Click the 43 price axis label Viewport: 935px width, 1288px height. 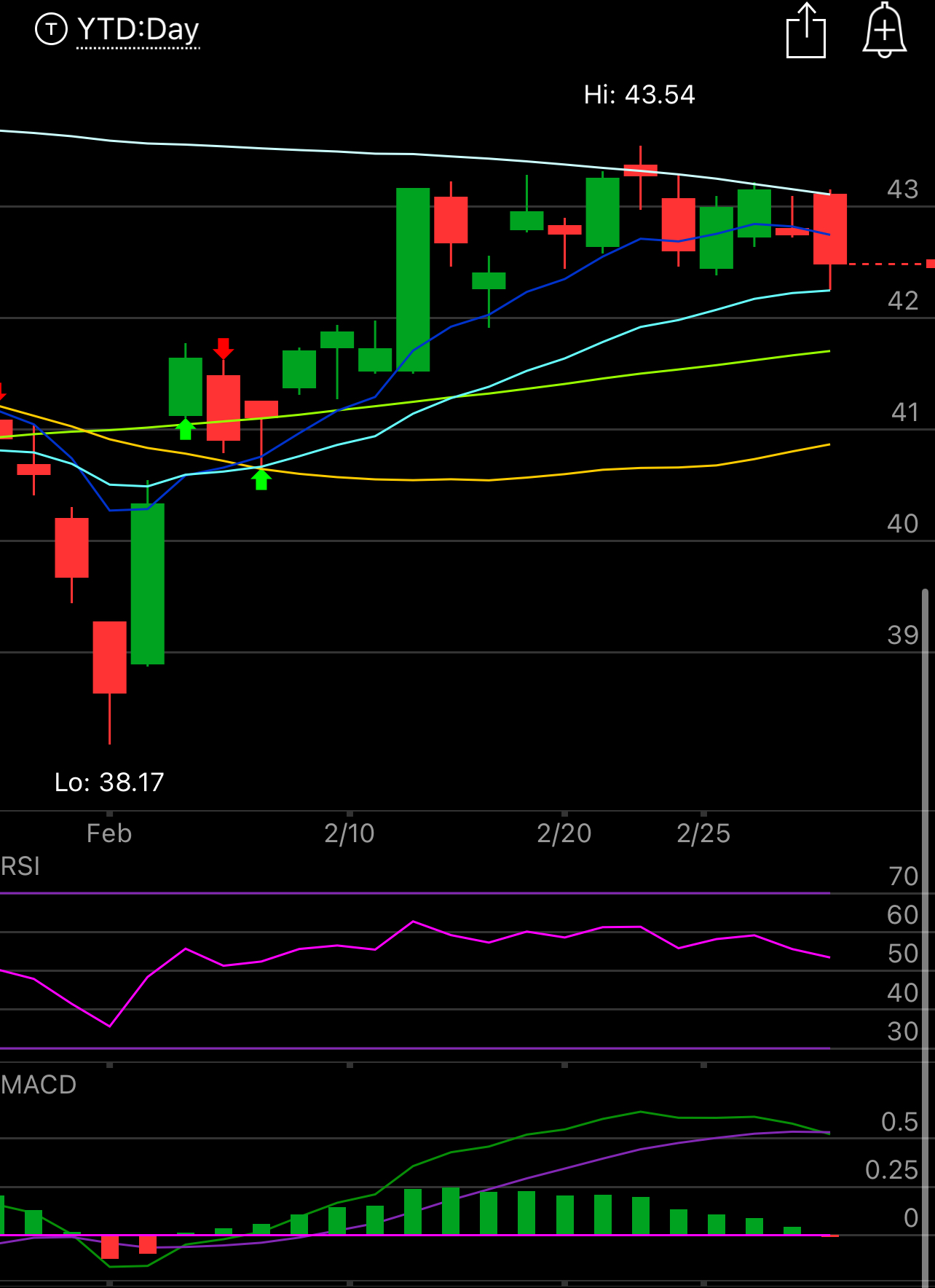tap(903, 189)
